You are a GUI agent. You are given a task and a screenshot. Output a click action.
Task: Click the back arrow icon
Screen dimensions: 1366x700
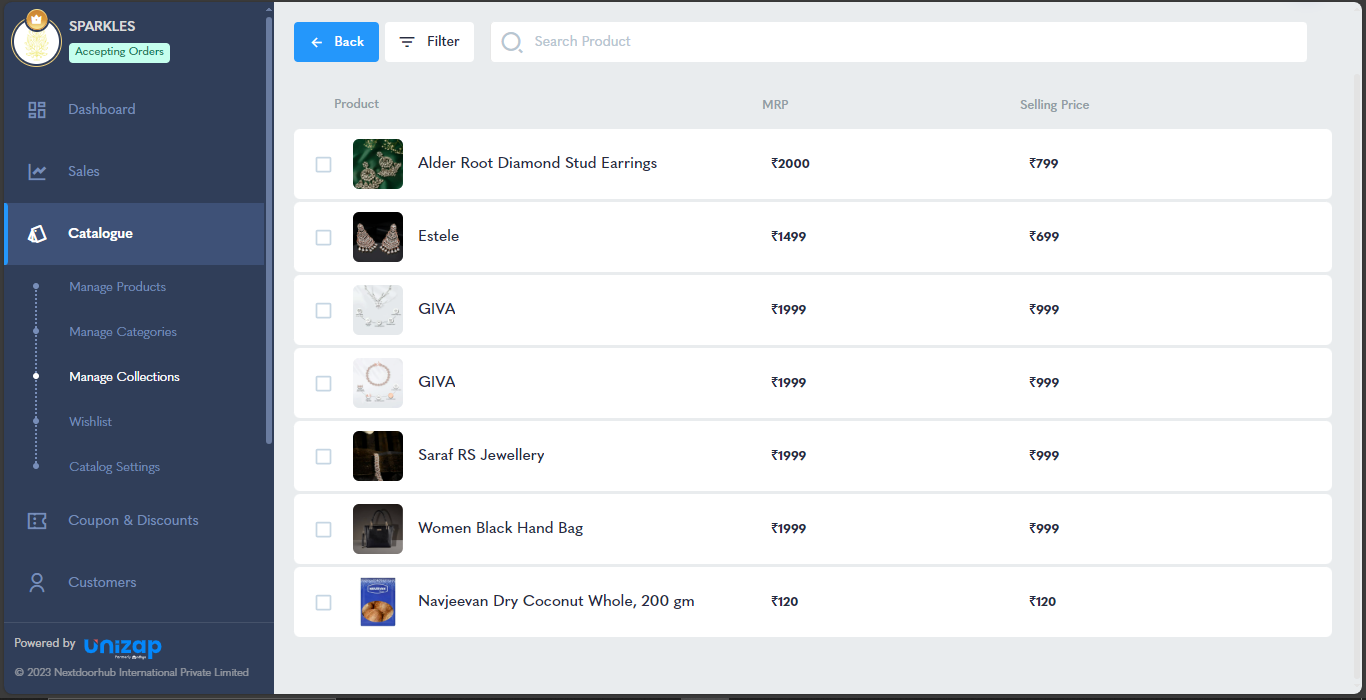(317, 42)
